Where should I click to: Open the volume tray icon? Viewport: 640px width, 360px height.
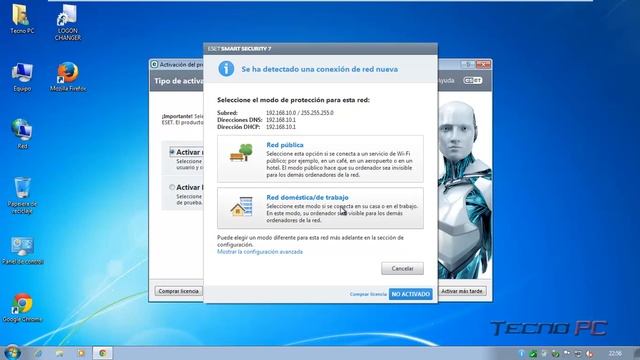[x=589, y=354]
